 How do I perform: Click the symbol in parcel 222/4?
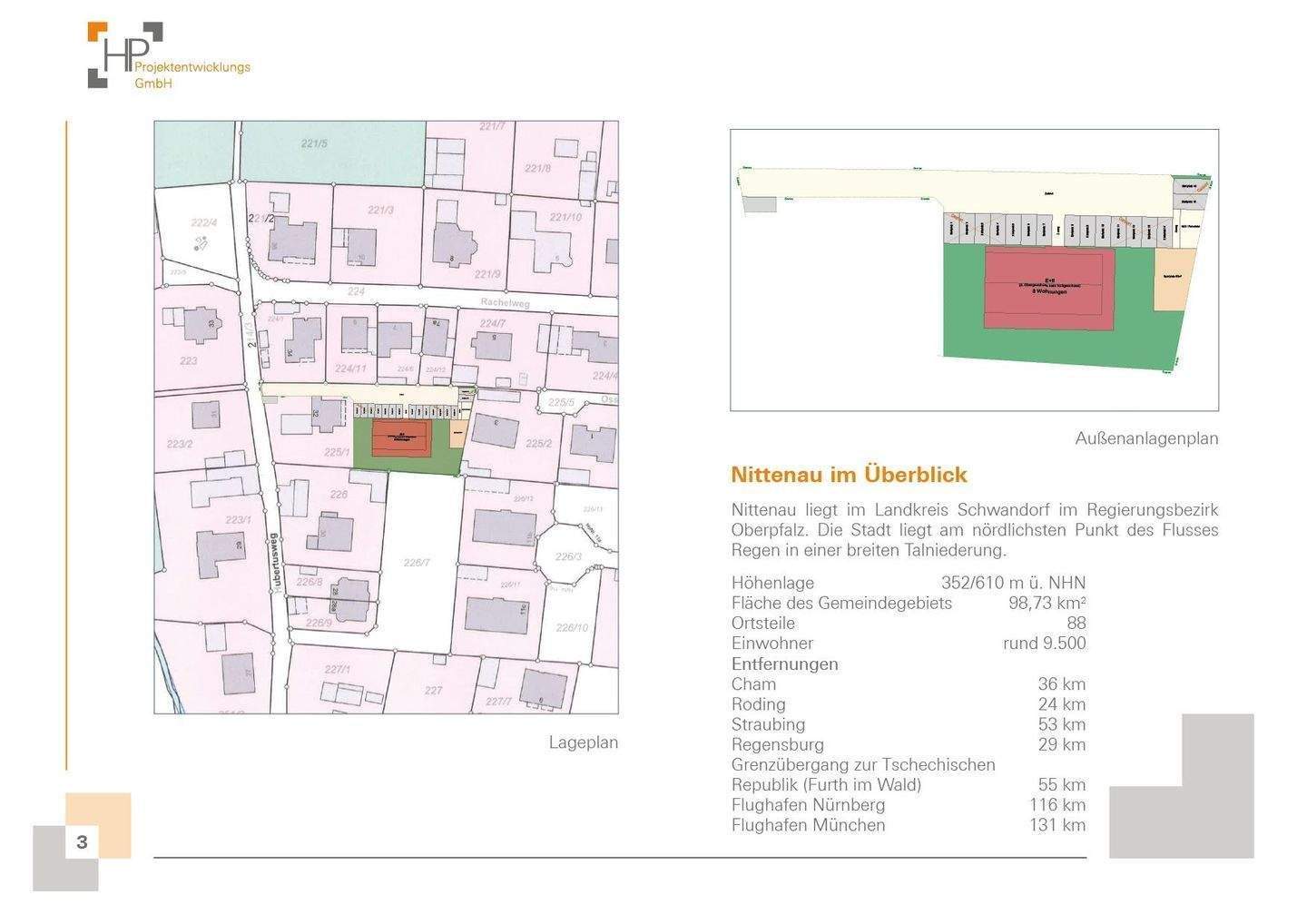click(201, 242)
